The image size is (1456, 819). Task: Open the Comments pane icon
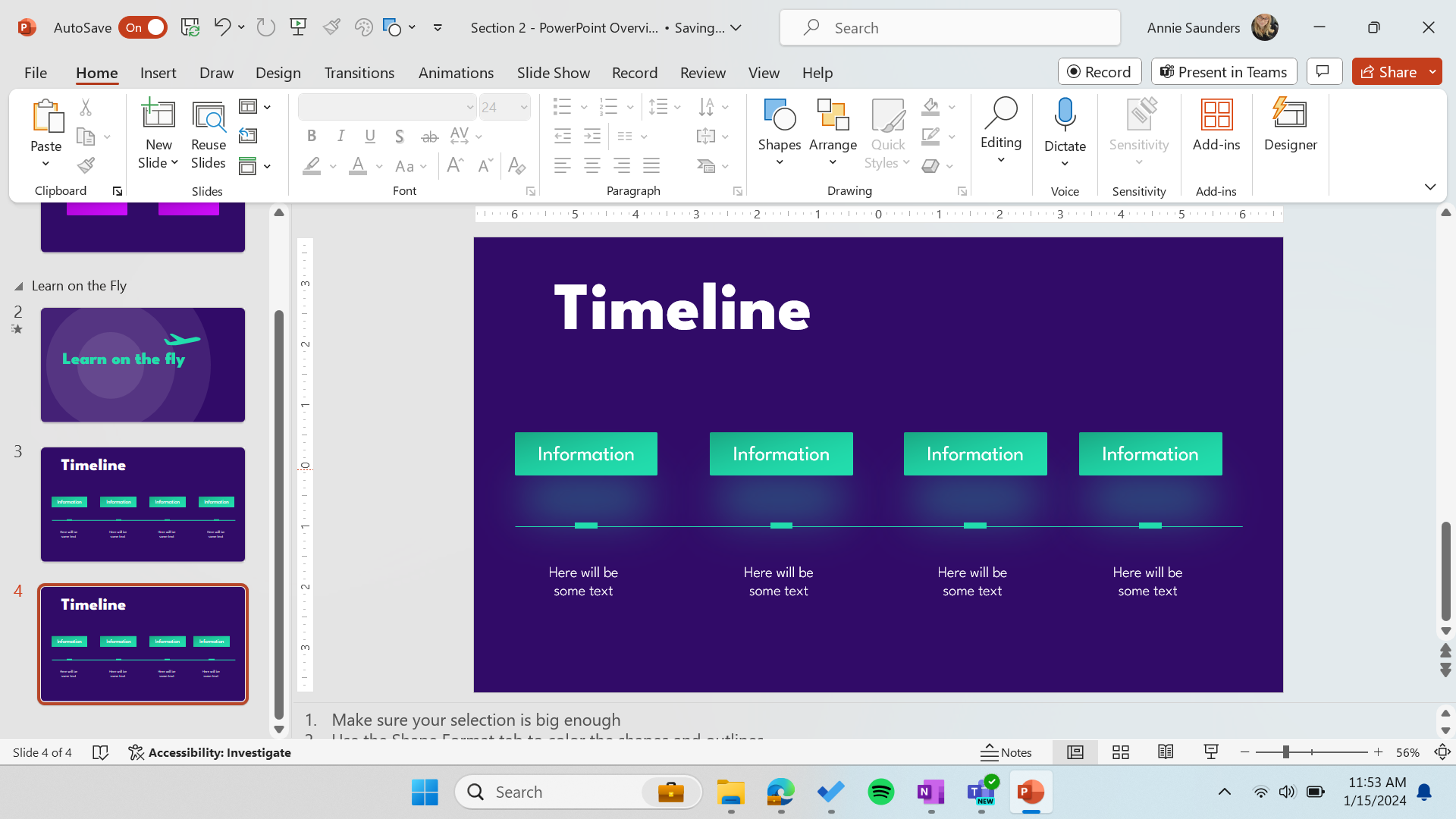click(x=1324, y=71)
